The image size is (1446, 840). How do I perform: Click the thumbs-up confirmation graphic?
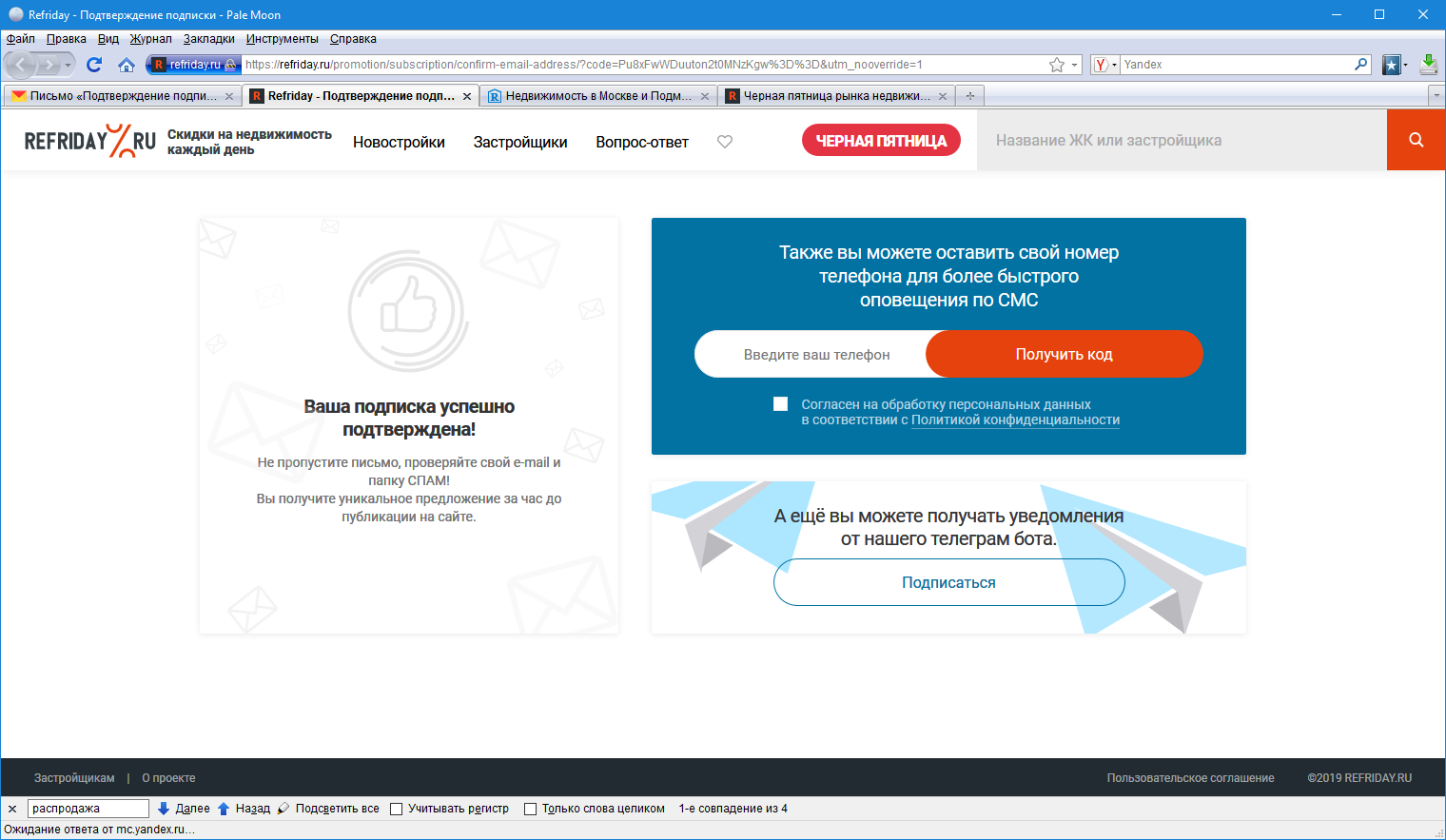click(x=408, y=310)
